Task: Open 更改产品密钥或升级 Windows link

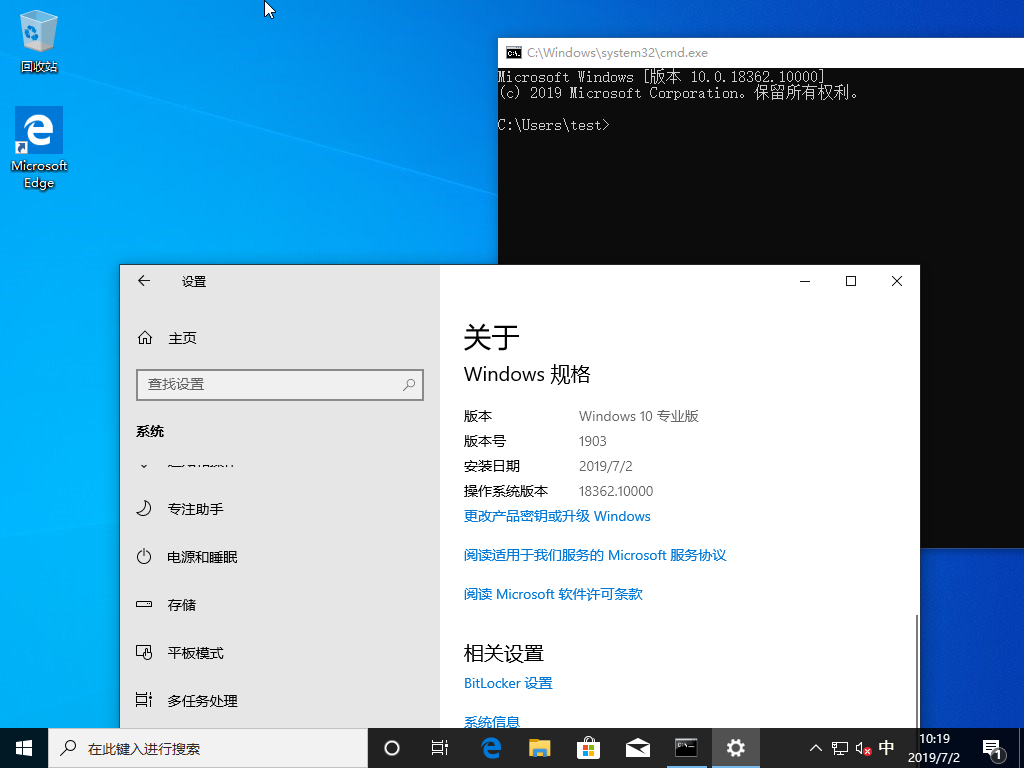Action: coord(557,516)
